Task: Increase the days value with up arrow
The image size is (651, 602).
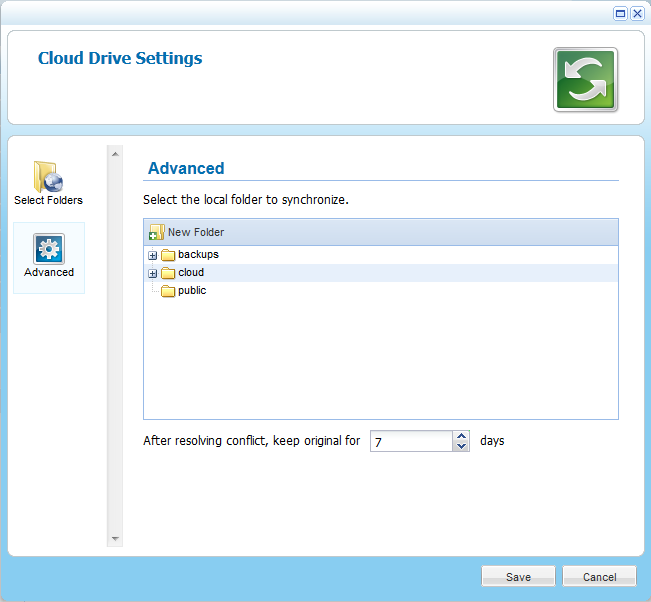Action: click(x=461, y=436)
